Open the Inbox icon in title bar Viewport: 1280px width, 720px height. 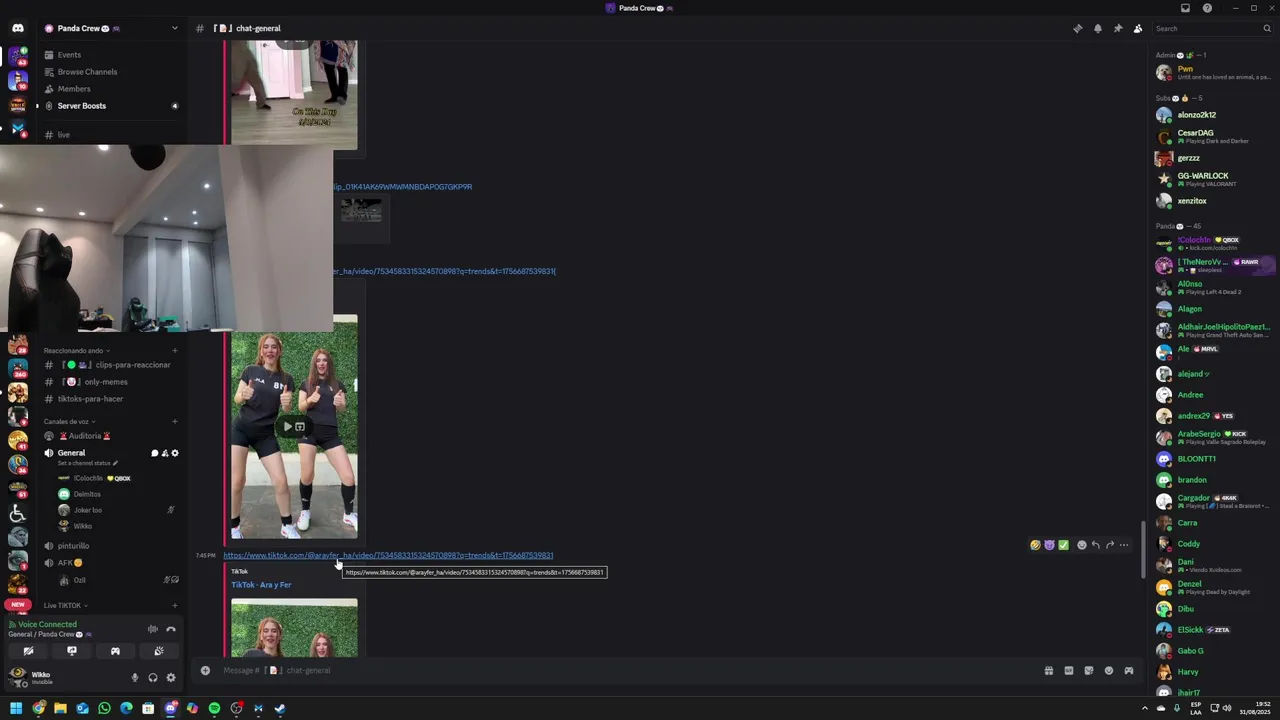coord(1185,8)
